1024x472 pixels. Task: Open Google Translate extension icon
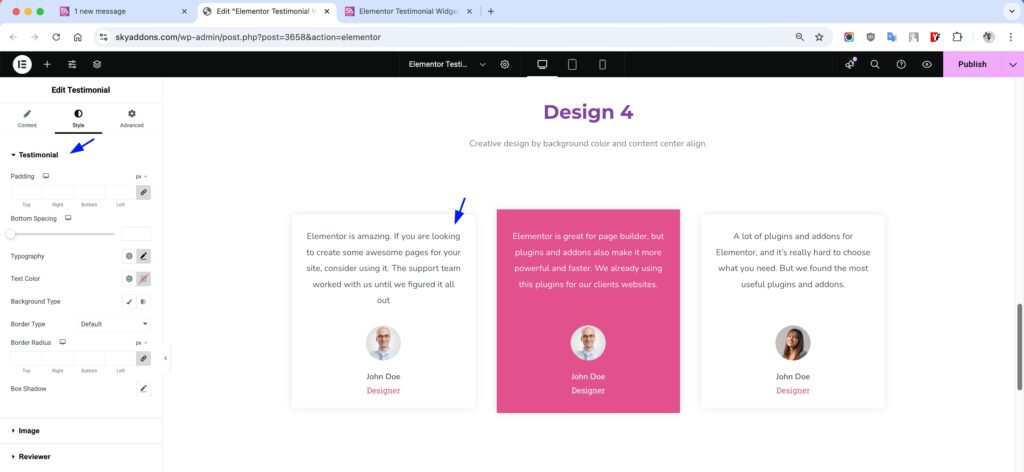(x=891, y=37)
